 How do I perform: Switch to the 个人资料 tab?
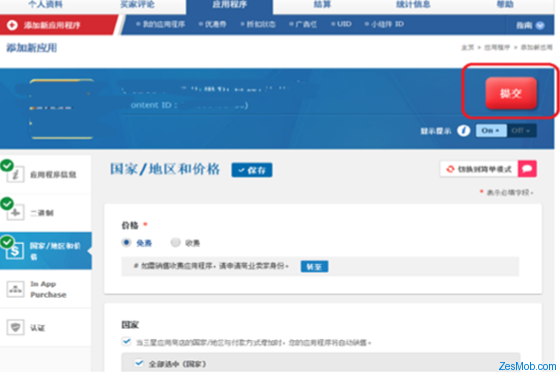[46, 5]
